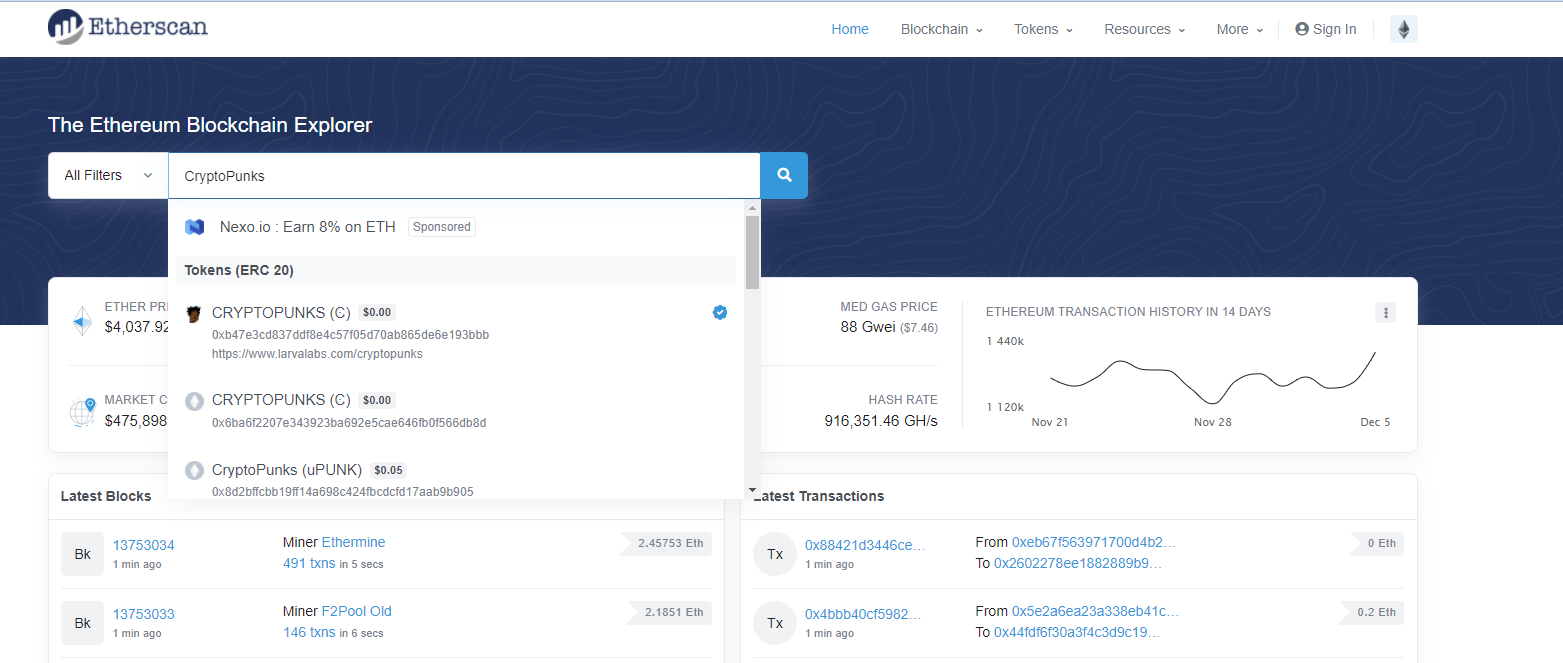Click the 916,351.46 GH/s hash rate value

[x=881, y=420]
